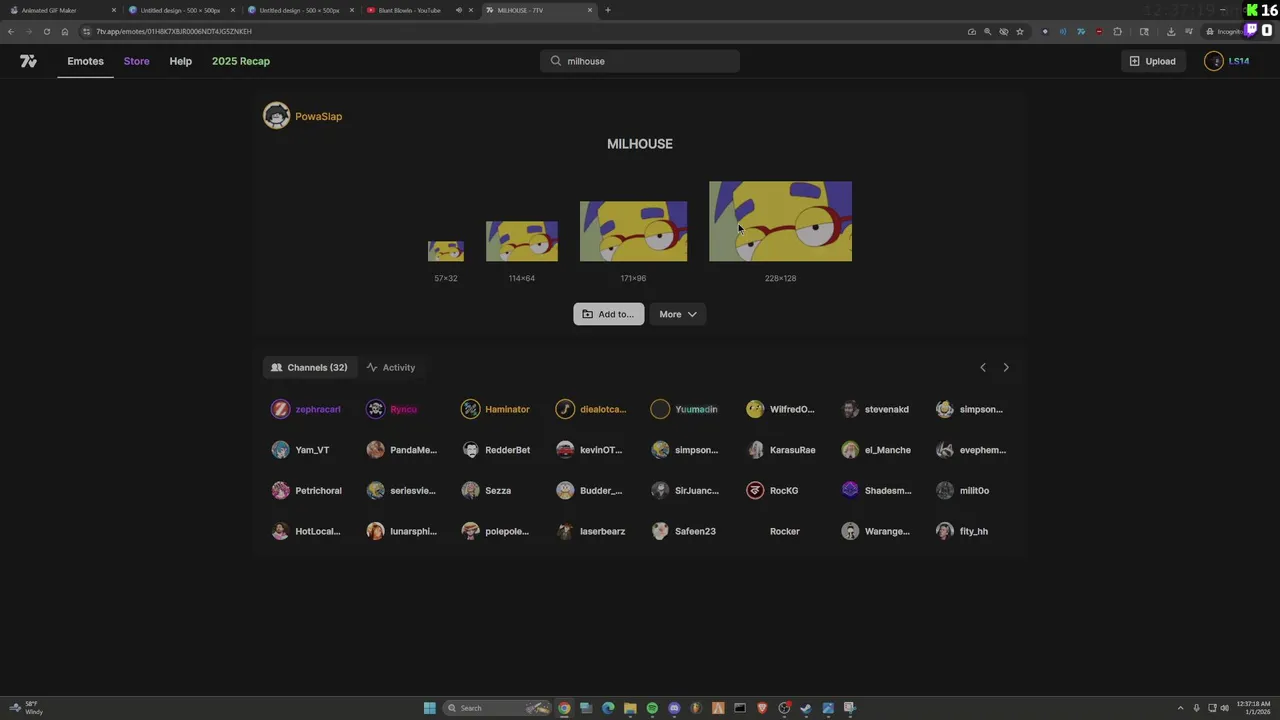Viewport: 1280px width, 720px height.
Task: Open Spotify from the taskbar
Action: (x=652, y=708)
